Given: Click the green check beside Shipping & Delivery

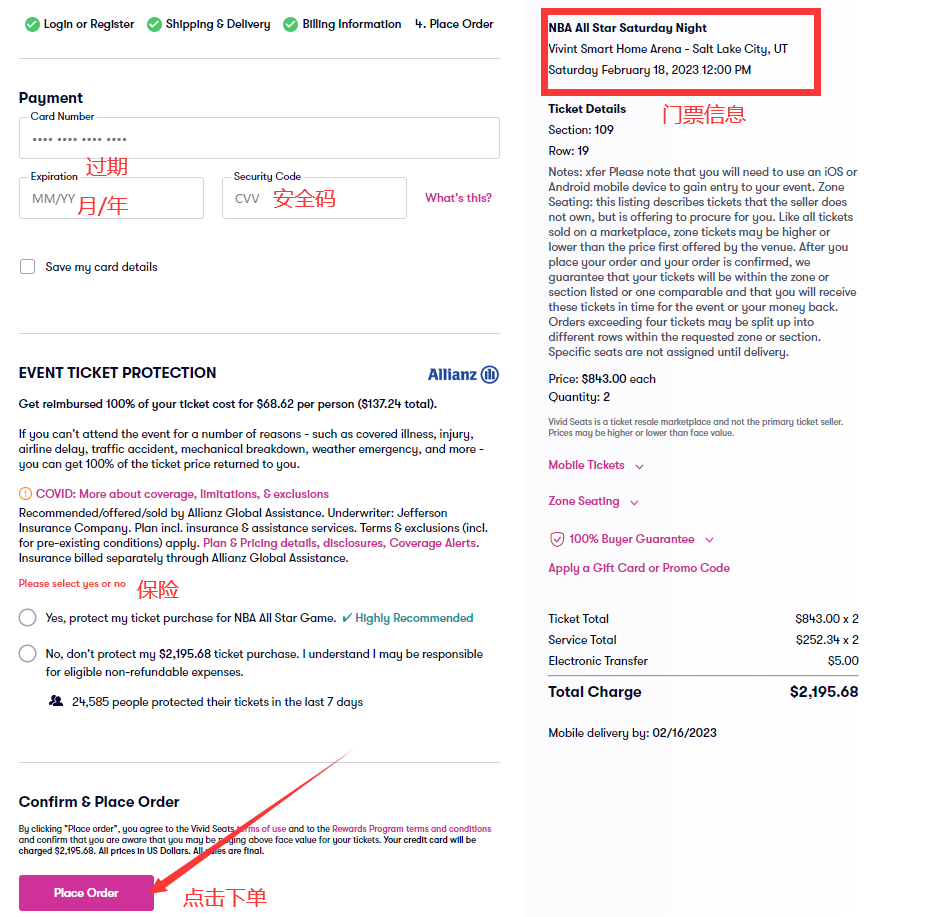Looking at the screenshot, I should 154,24.
